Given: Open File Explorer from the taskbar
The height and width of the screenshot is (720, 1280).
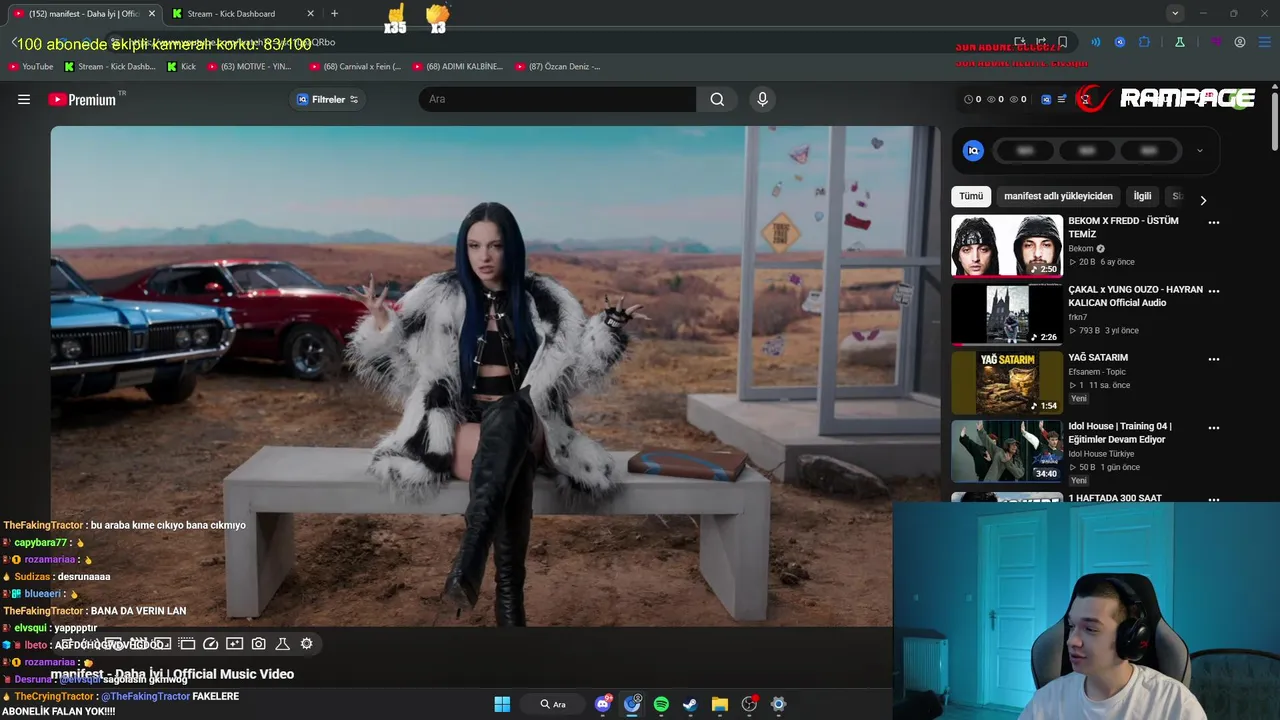Looking at the screenshot, I should [x=719, y=704].
